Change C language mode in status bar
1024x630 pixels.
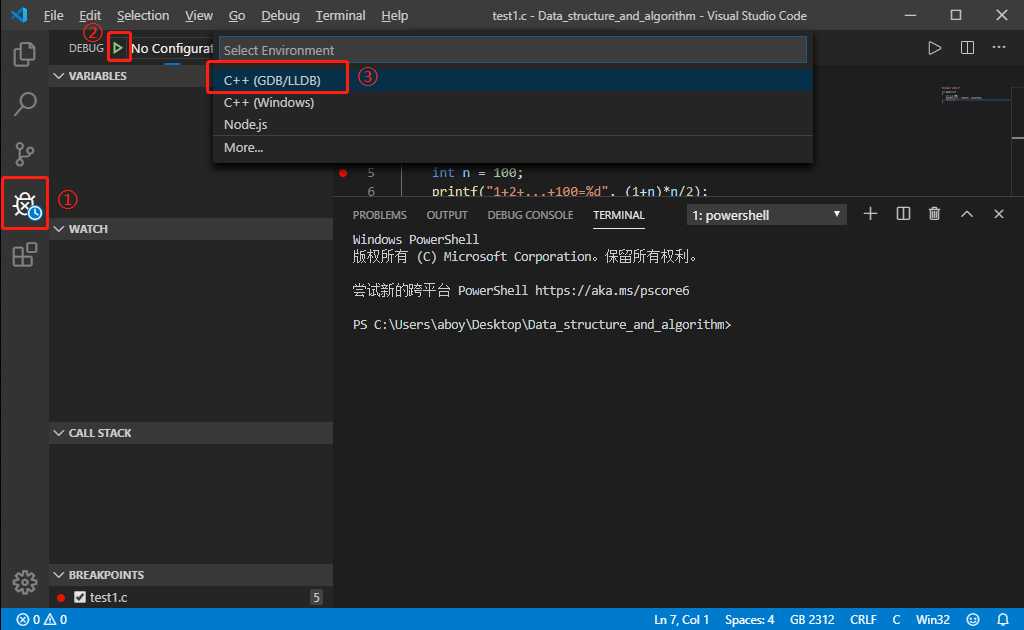[x=896, y=619]
